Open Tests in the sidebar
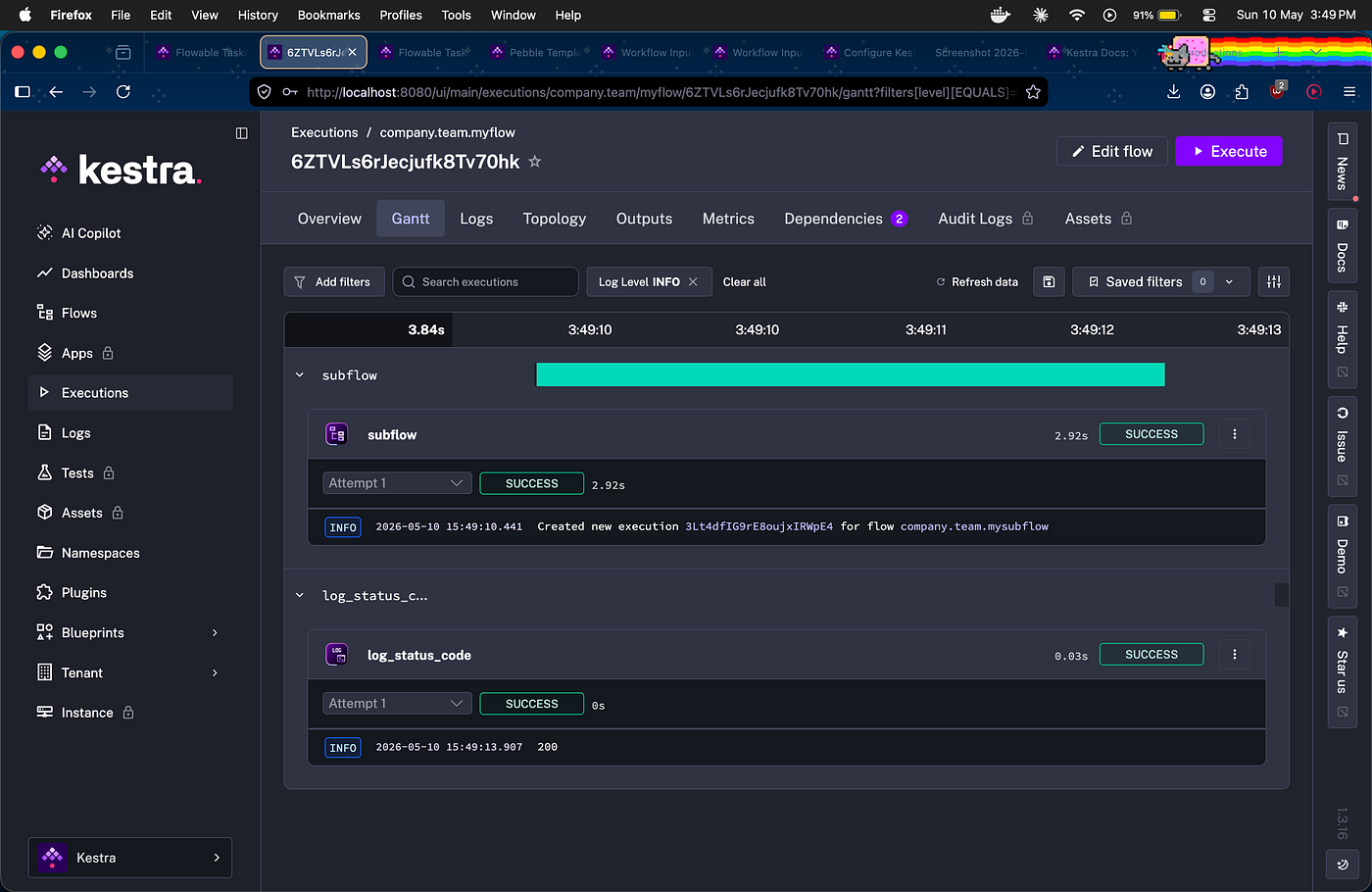The height and width of the screenshot is (892, 1372). [x=77, y=473]
